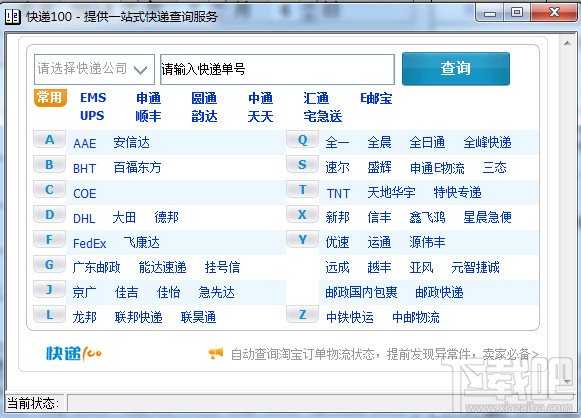581x418 pixels.
Task: Click the letter Y index button
Action: 302,240
